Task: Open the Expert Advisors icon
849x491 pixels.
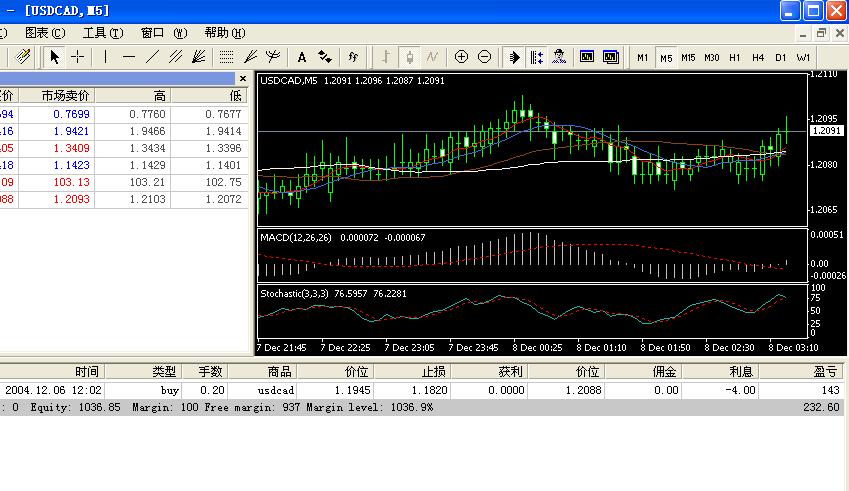Action: (559, 57)
